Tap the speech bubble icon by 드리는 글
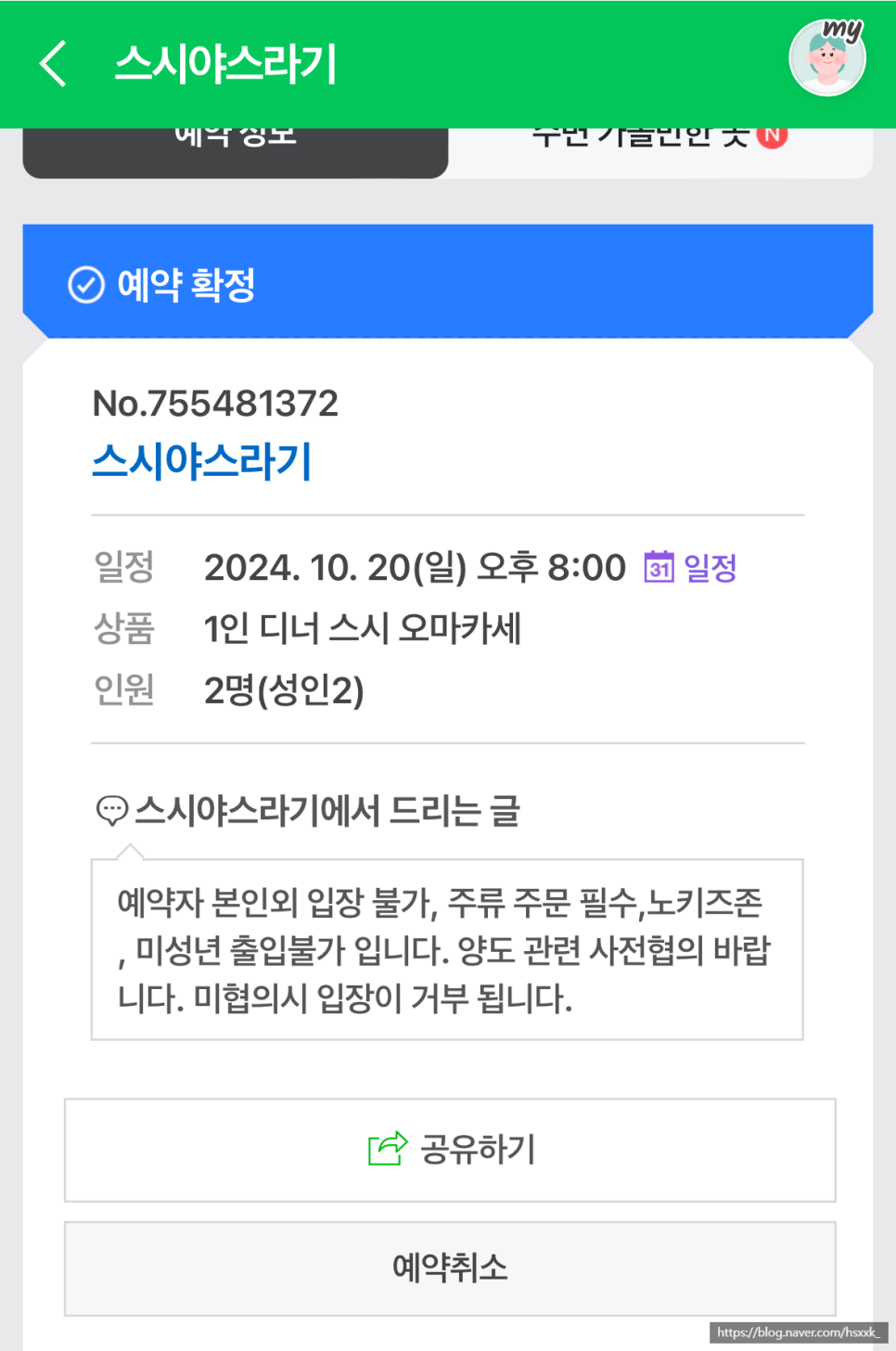896x1351 pixels. [x=112, y=810]
